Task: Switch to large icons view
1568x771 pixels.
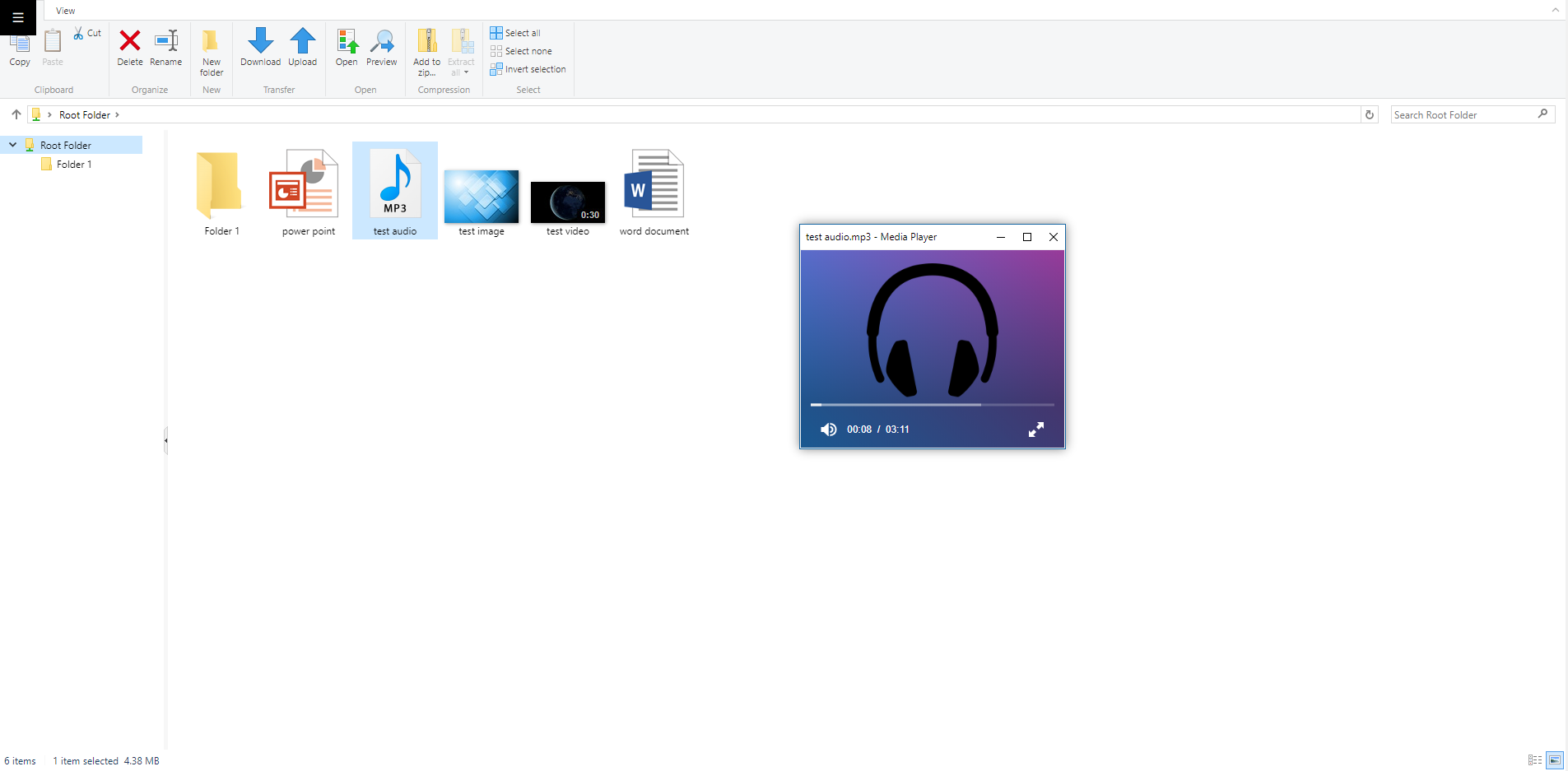Action: 1555,760
